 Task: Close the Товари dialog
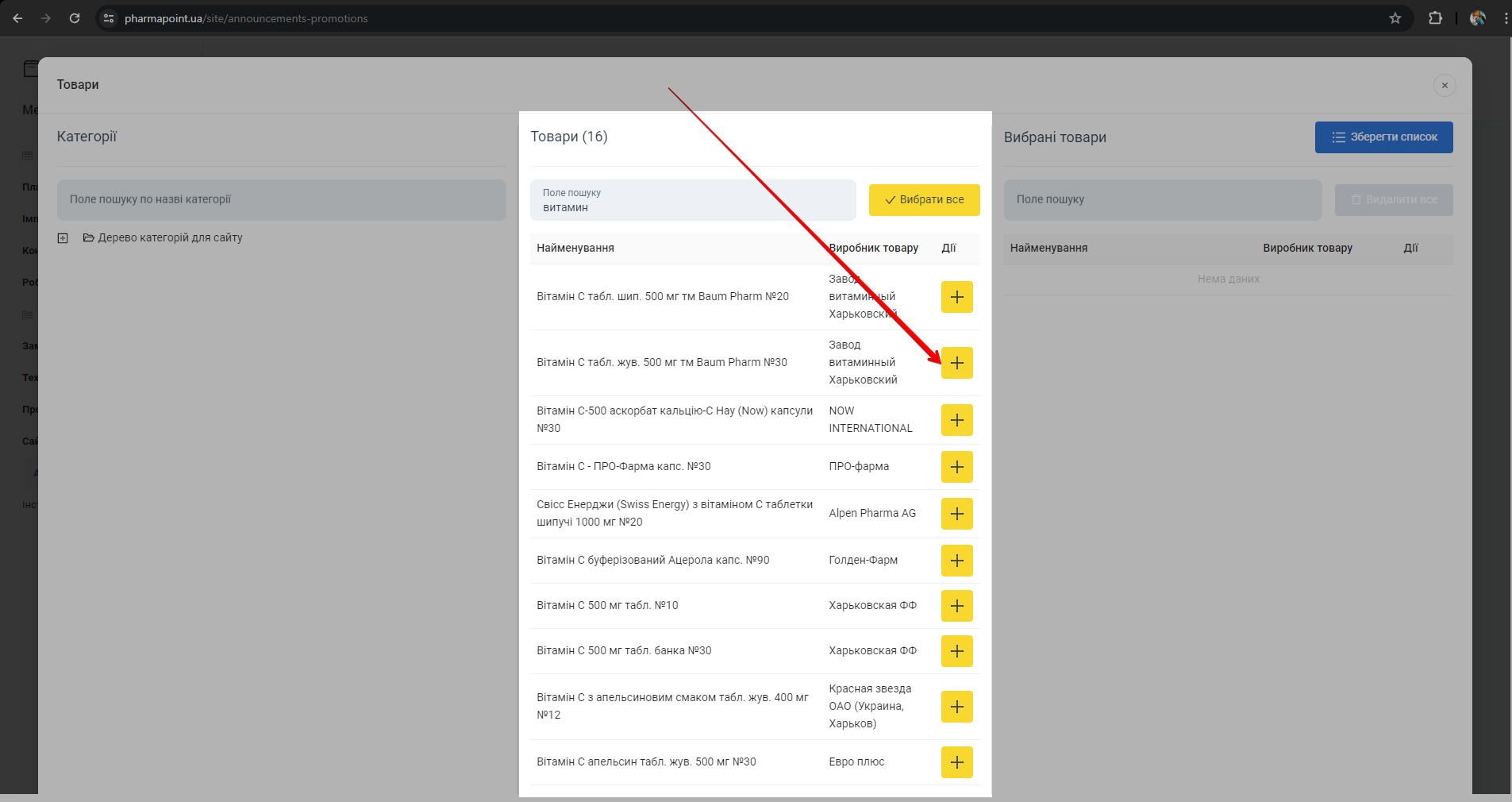coord(1444,86)
